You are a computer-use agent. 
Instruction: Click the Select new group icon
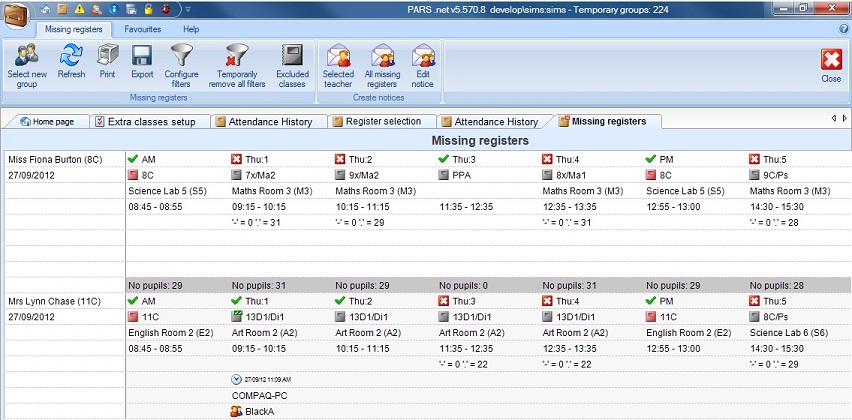26,60
